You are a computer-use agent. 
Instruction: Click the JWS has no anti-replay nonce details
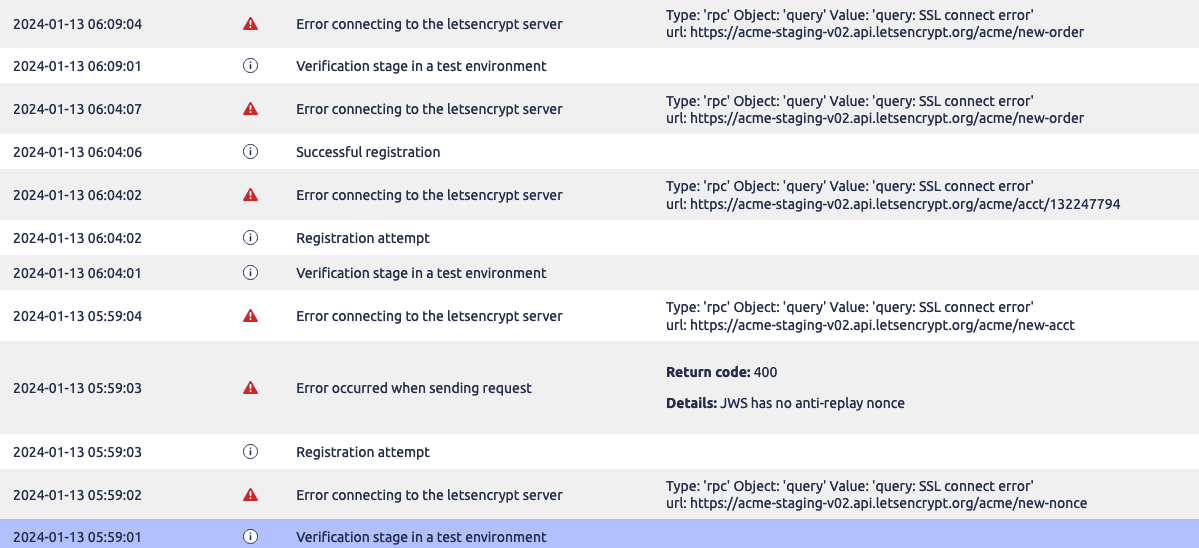785,403
